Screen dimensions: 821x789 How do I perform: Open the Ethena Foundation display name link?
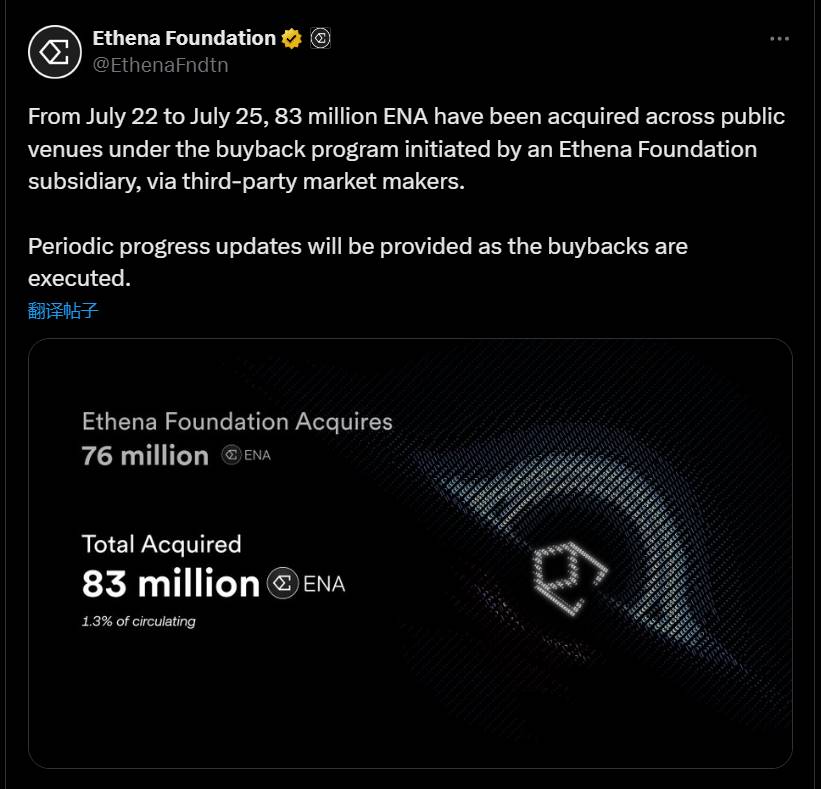[x=183, y=38]
